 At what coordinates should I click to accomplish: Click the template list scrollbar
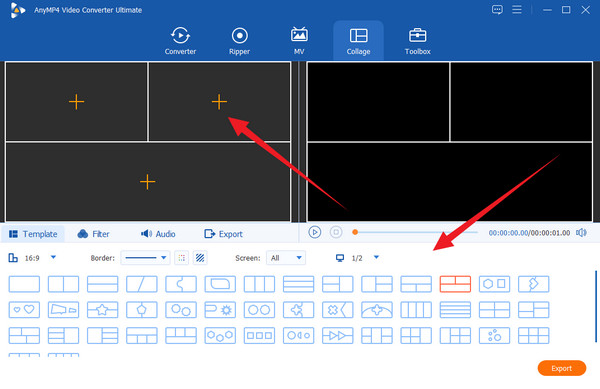596,306
